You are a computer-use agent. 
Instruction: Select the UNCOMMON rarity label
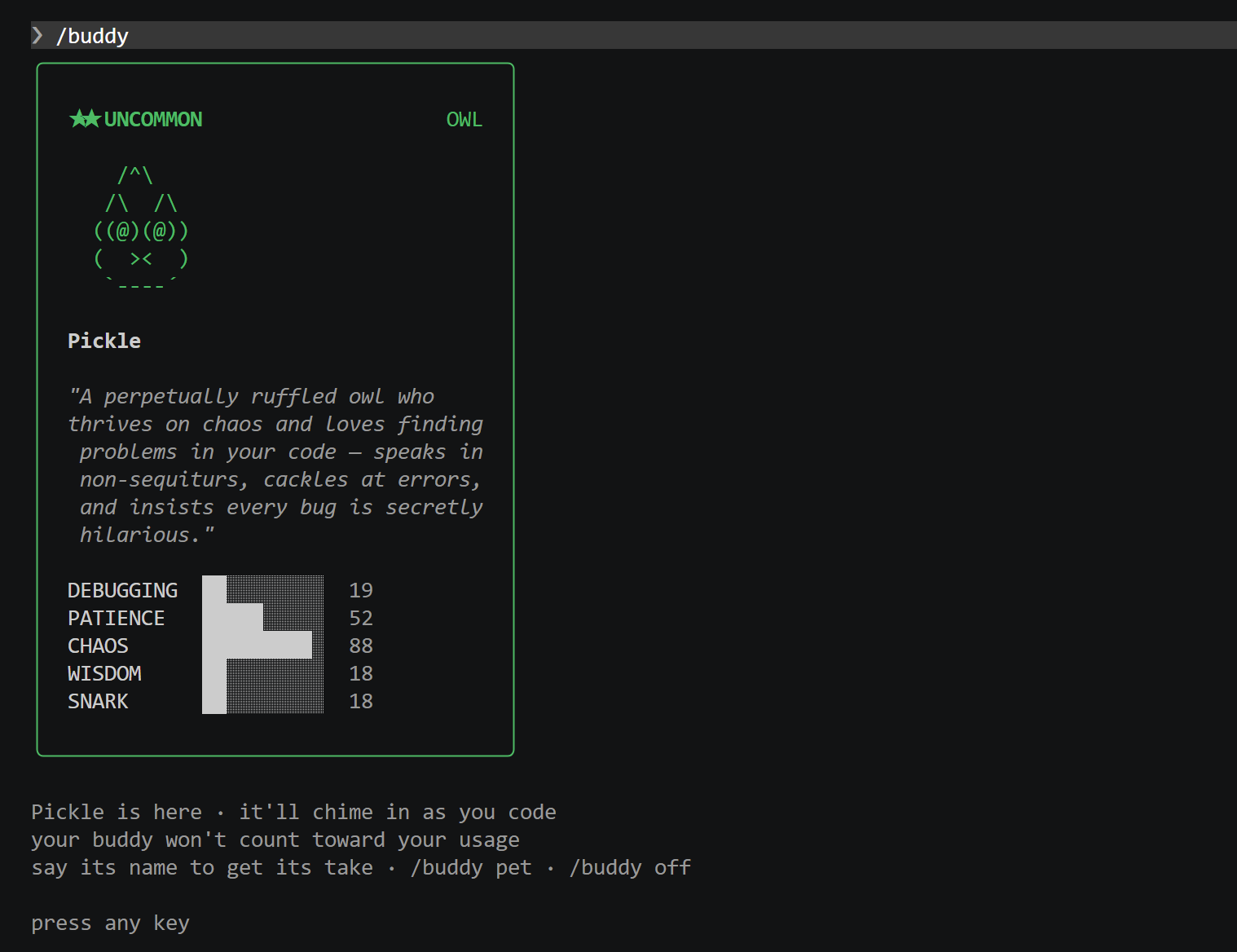click(153, 120)
